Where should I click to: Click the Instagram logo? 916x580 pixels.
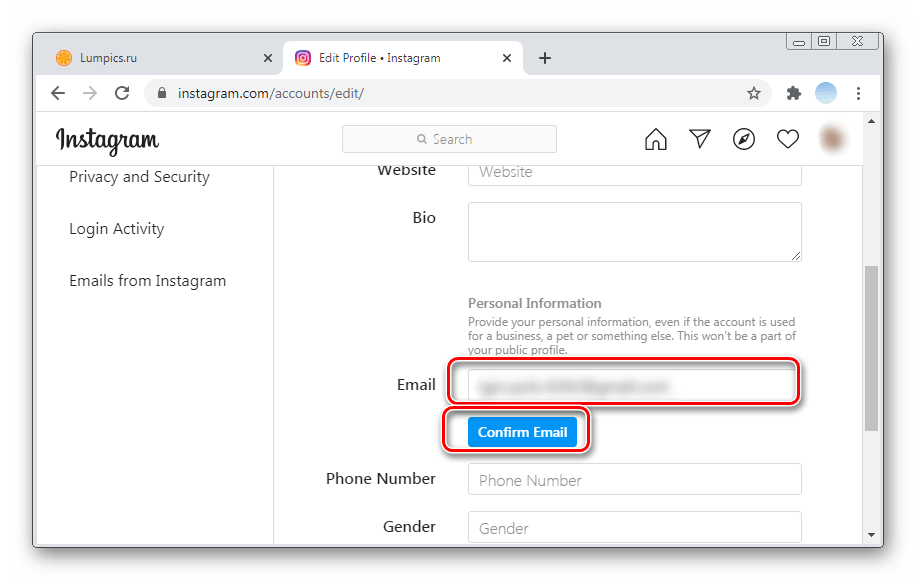pos(107,140)
